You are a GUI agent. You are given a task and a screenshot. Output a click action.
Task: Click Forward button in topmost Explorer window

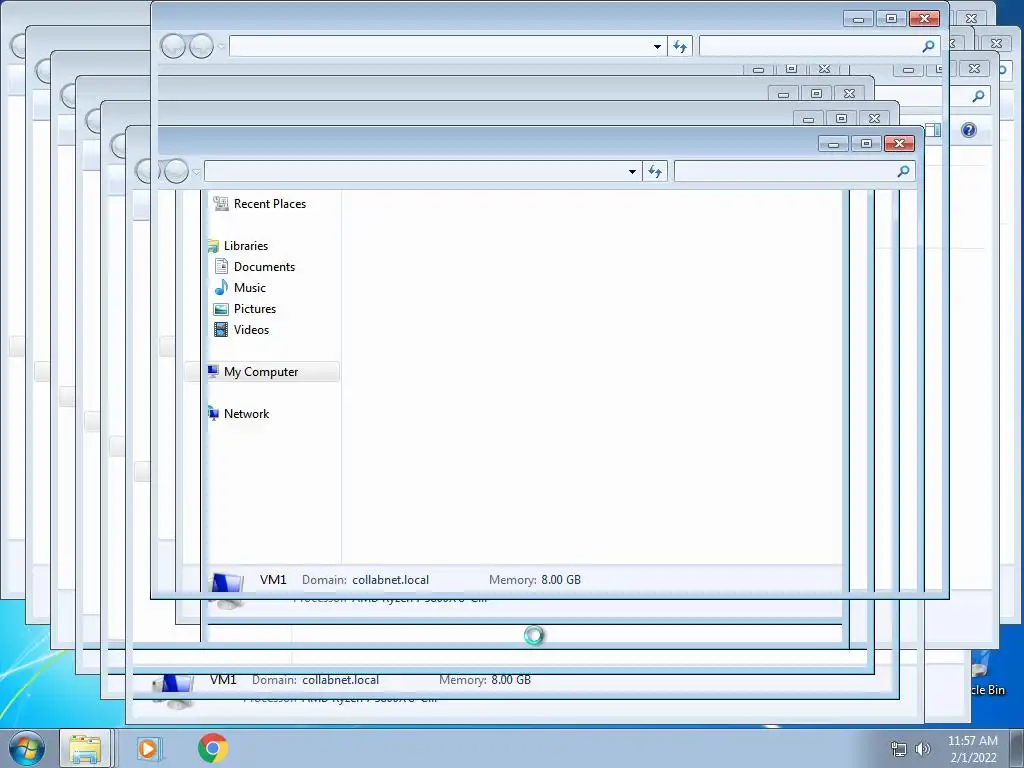201,46
